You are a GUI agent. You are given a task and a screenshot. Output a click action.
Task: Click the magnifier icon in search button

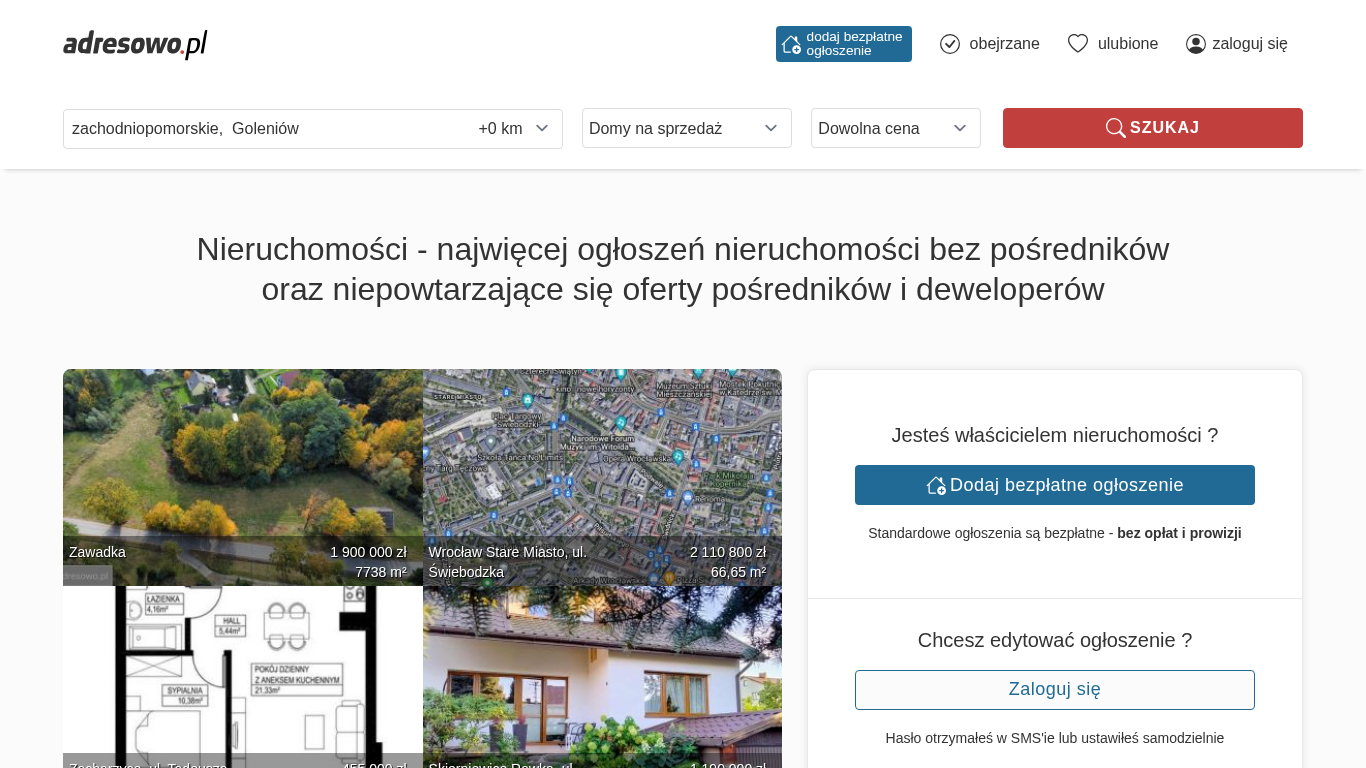tap(1115, 128)
